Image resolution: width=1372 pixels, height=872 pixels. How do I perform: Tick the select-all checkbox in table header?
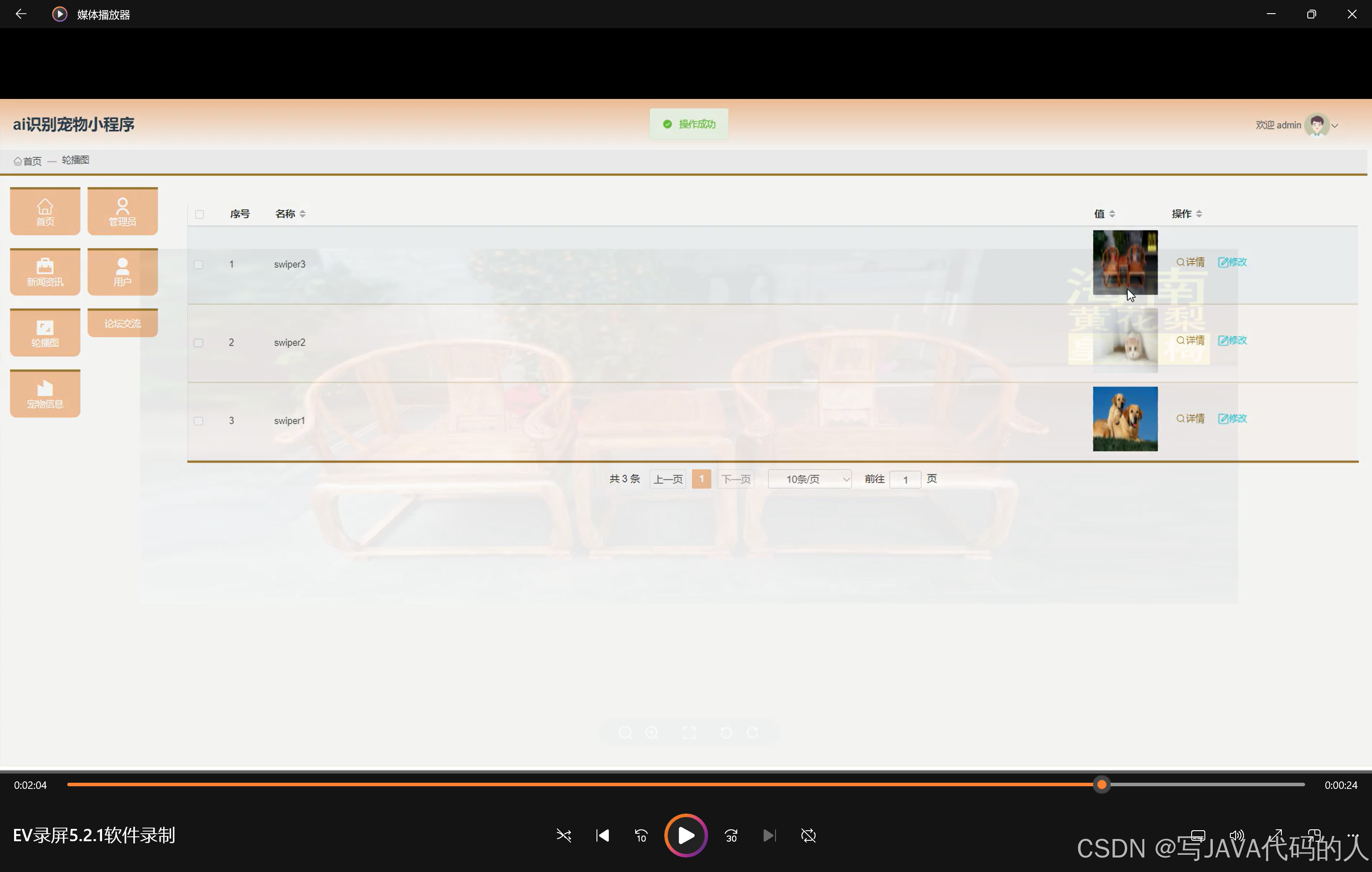(x=199, y=214)
